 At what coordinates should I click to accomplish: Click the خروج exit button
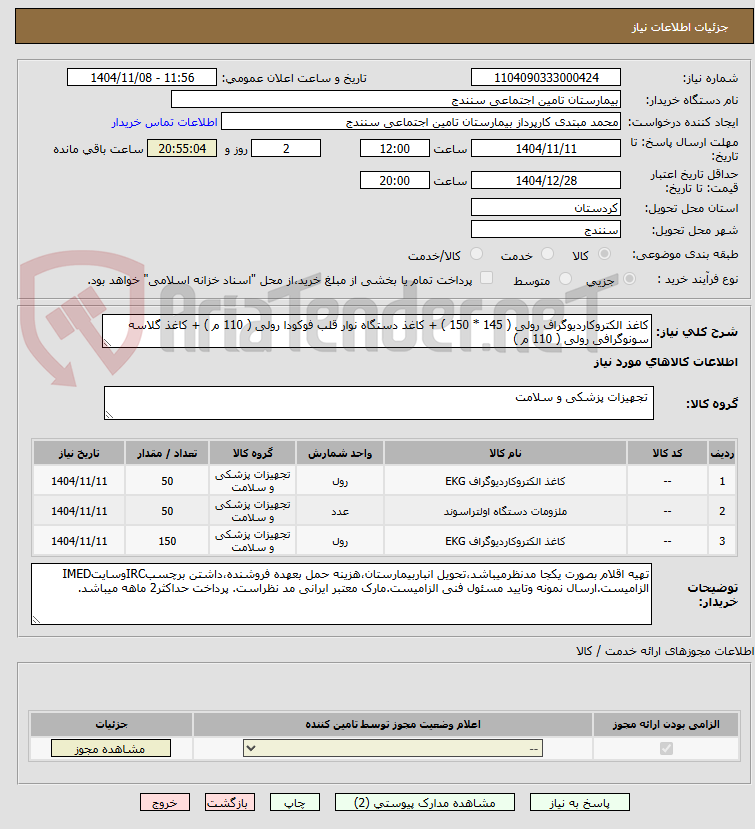click(164, 803)
